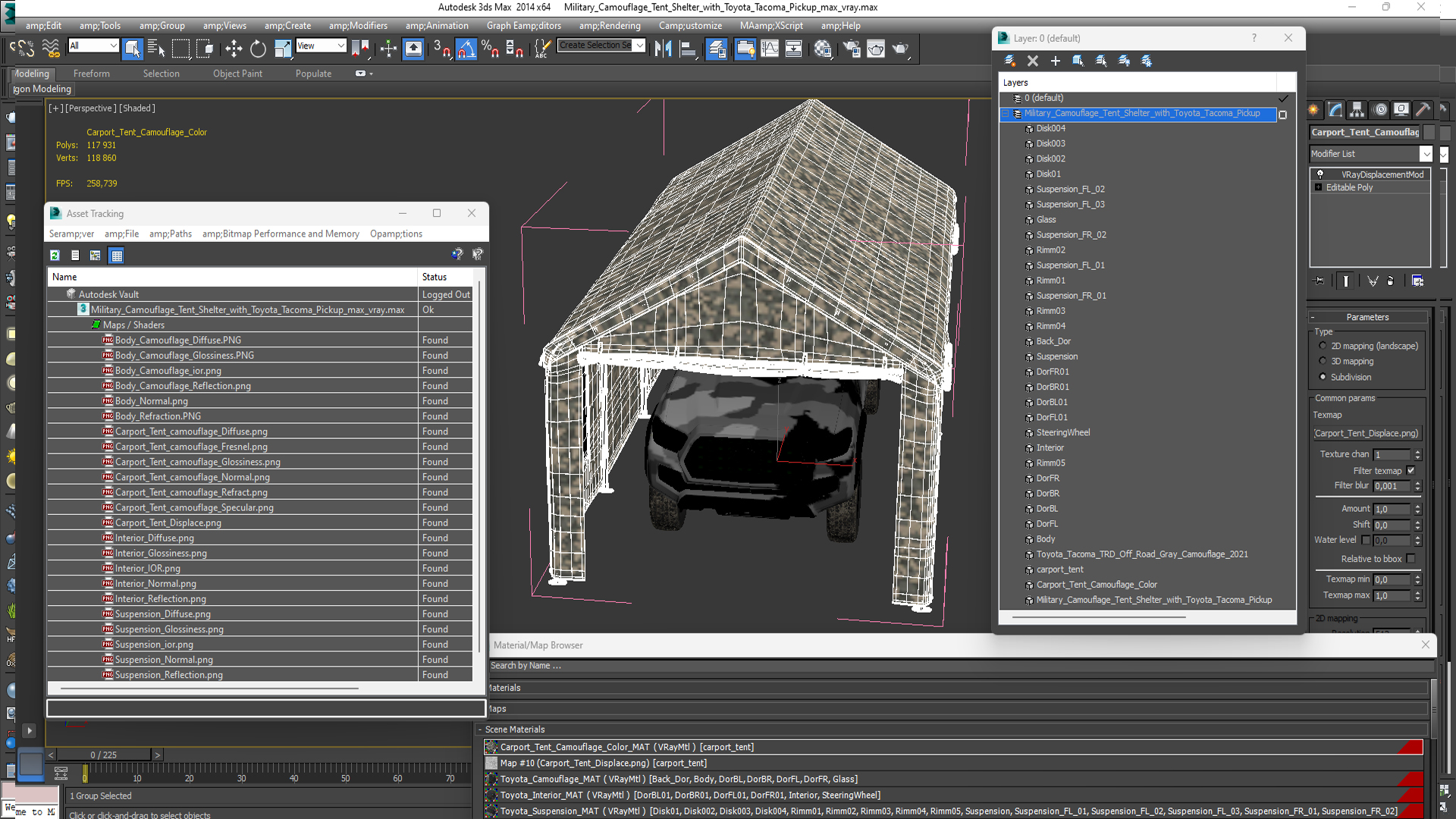Viewport: 1456px width, 819px height.
Task: Open Material Editor from toolbar
Action: click(x=823, y=49)
